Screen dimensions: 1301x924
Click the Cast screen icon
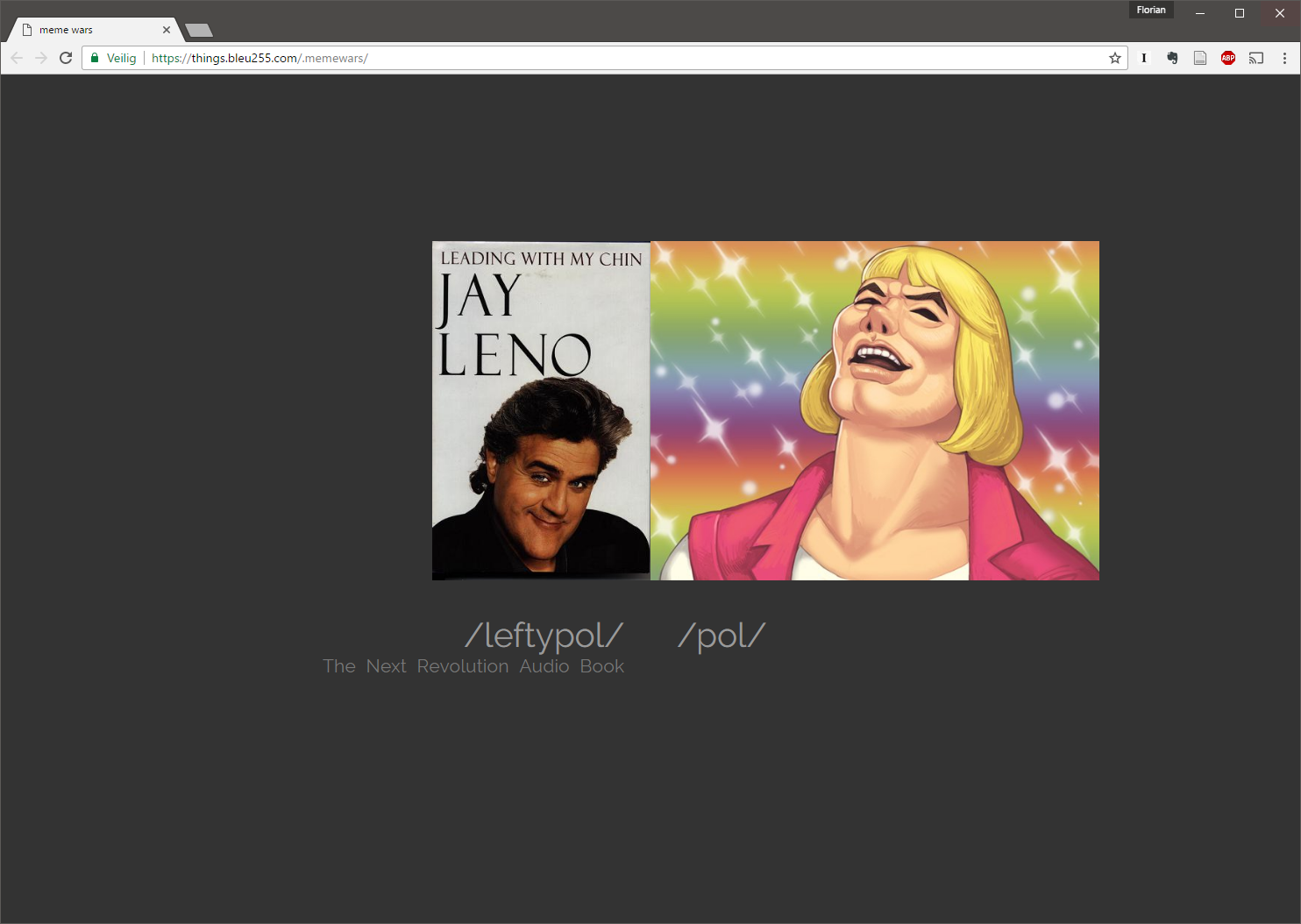pos(1256,58)
